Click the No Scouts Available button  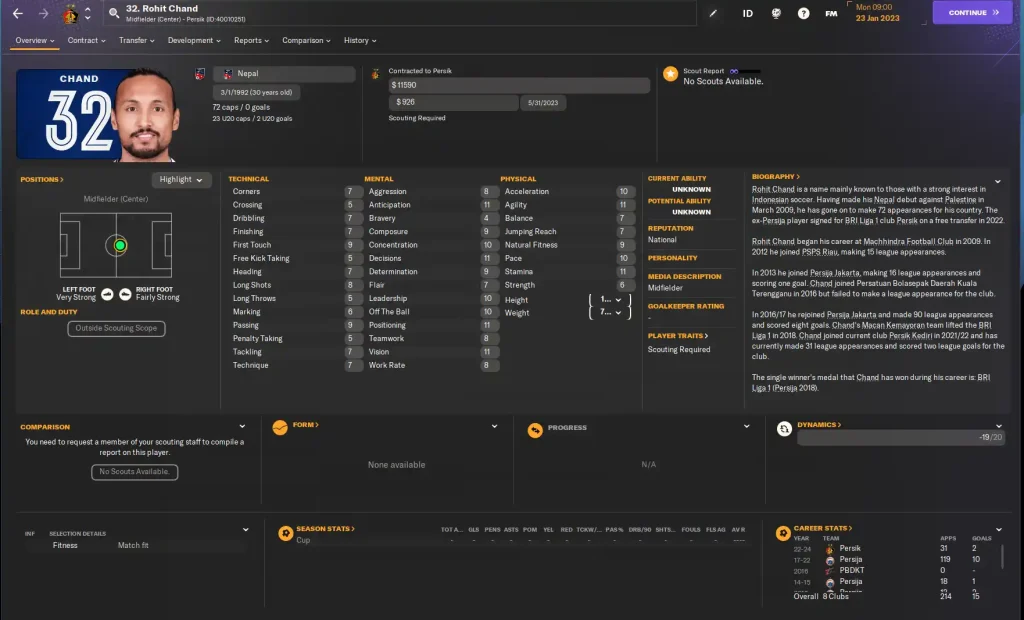tap(135, 472)
